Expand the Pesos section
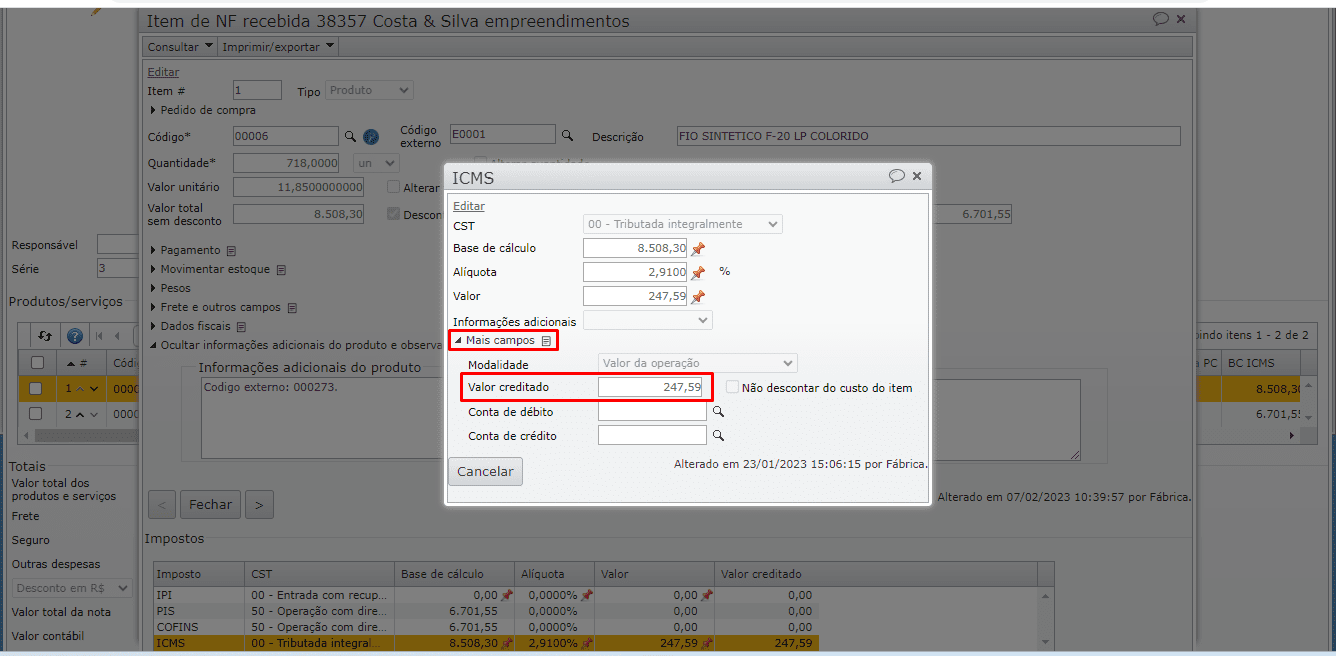This screenshot has width=1336, height=656. pos(153,289)
